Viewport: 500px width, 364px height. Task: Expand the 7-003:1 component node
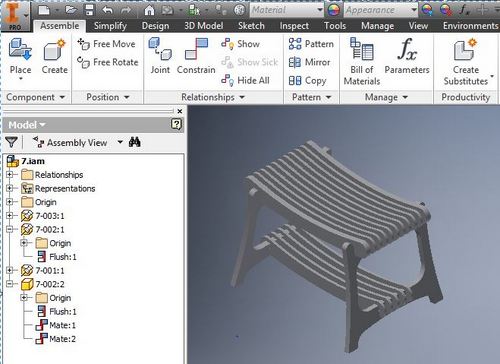[10, 215]
